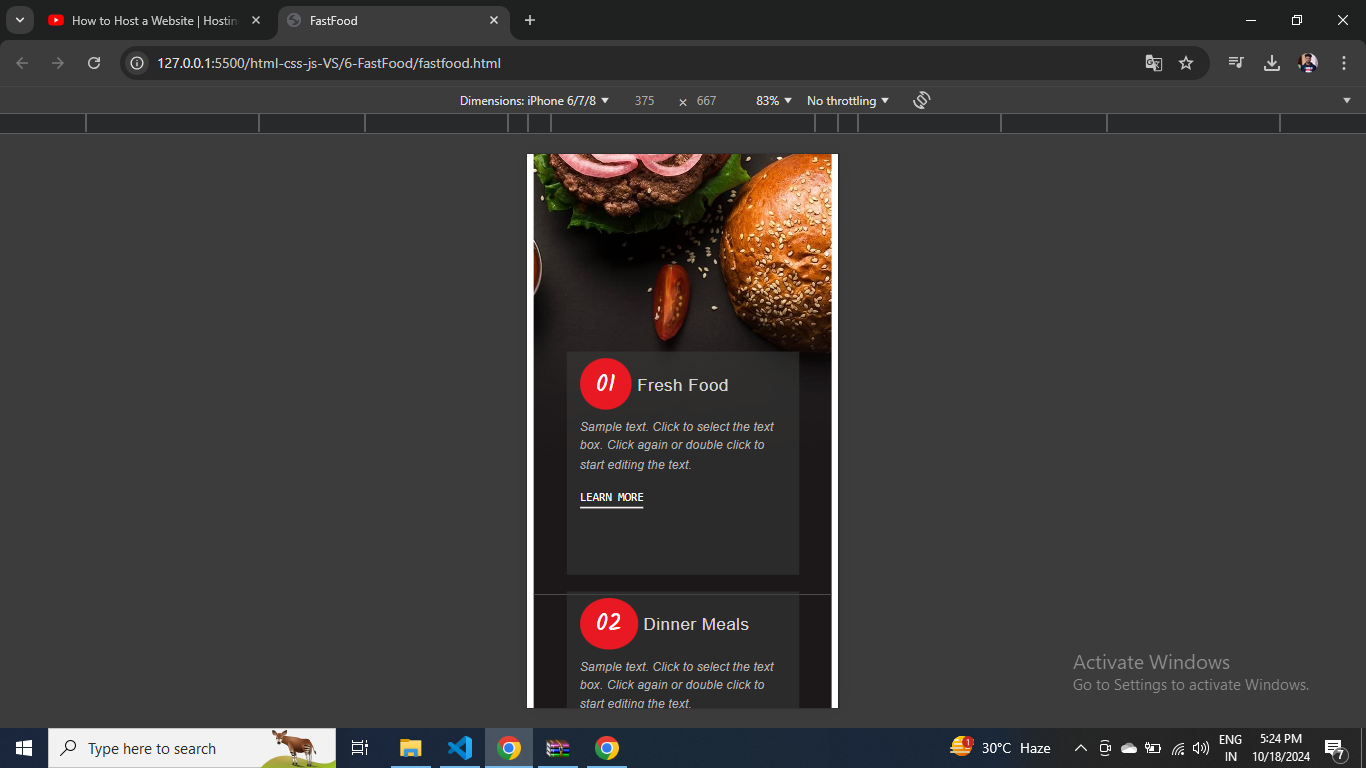Image resolution: width=1366 pixels, height=768 pixels.
Task: Open the clock showing 5:24 PM
Action: tap(1281, 748)
